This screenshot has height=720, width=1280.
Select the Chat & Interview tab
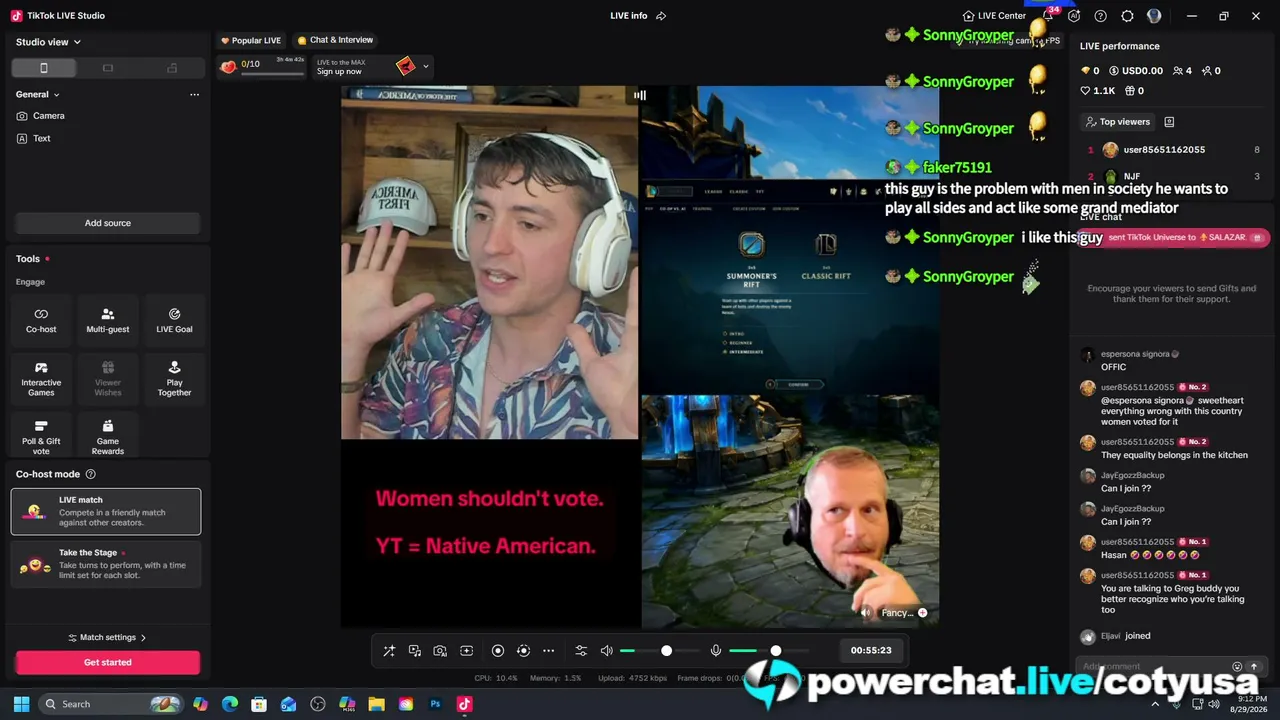point(335,41)
